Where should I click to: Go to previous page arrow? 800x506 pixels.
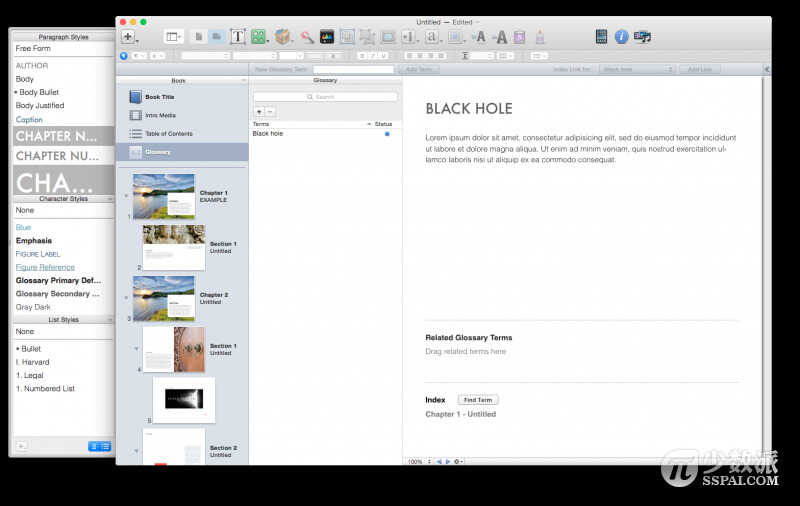(x=439, y=461)
